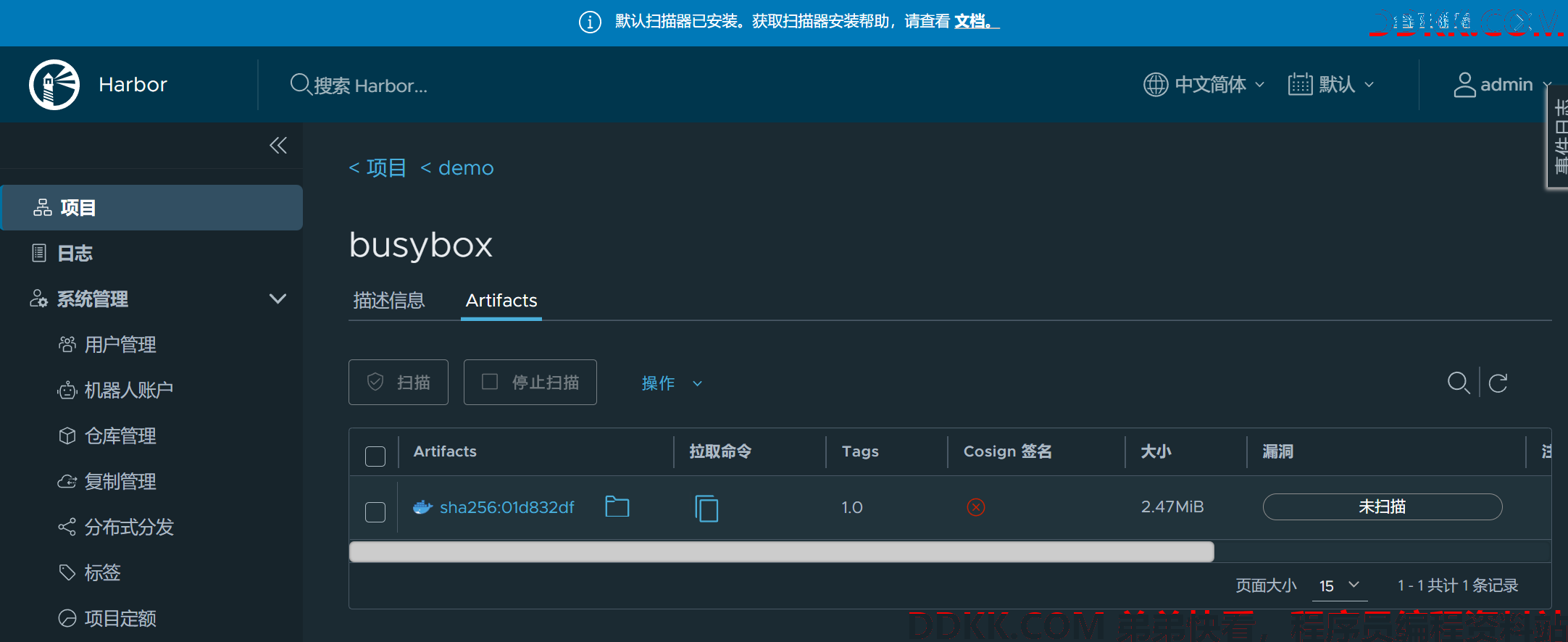The image size is (1568, 642).
Task: Click the 日志 logs icon in sidebar
Action: (39, 253)
